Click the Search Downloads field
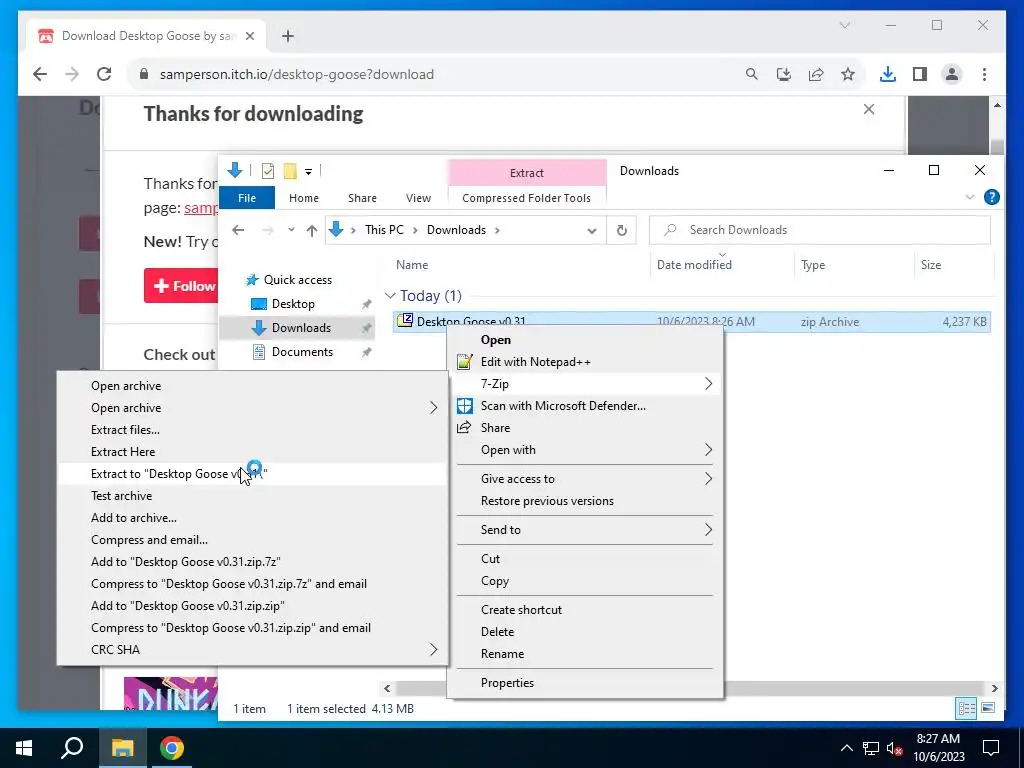 tap(820, 230)
